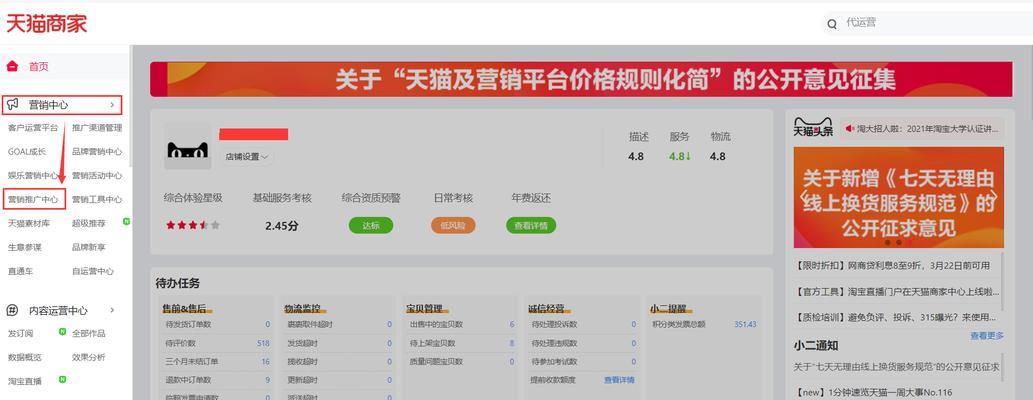Open GOAL成长
Image resolution: width=1033 pixels, height=400 pixels.
tap(27, 152)
